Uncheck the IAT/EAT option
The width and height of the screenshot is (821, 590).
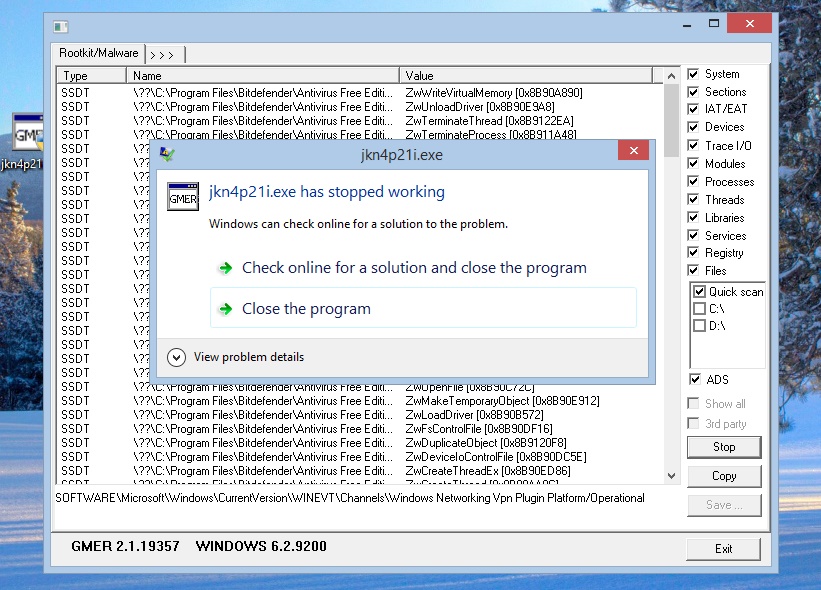click(x=693, y=109)
